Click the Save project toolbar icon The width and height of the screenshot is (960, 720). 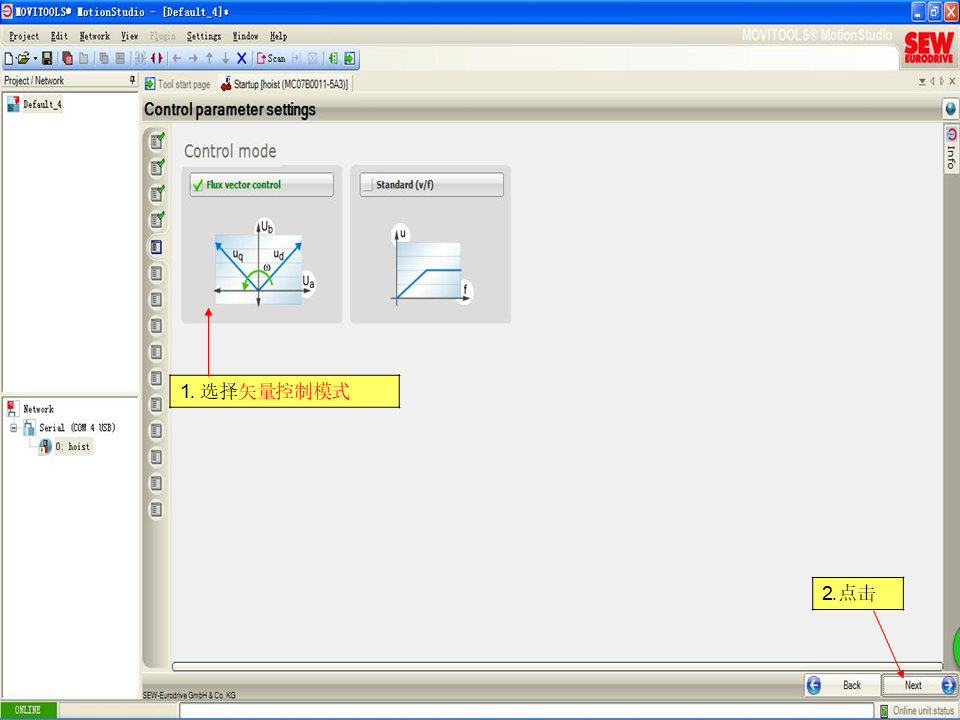(47, 59)
